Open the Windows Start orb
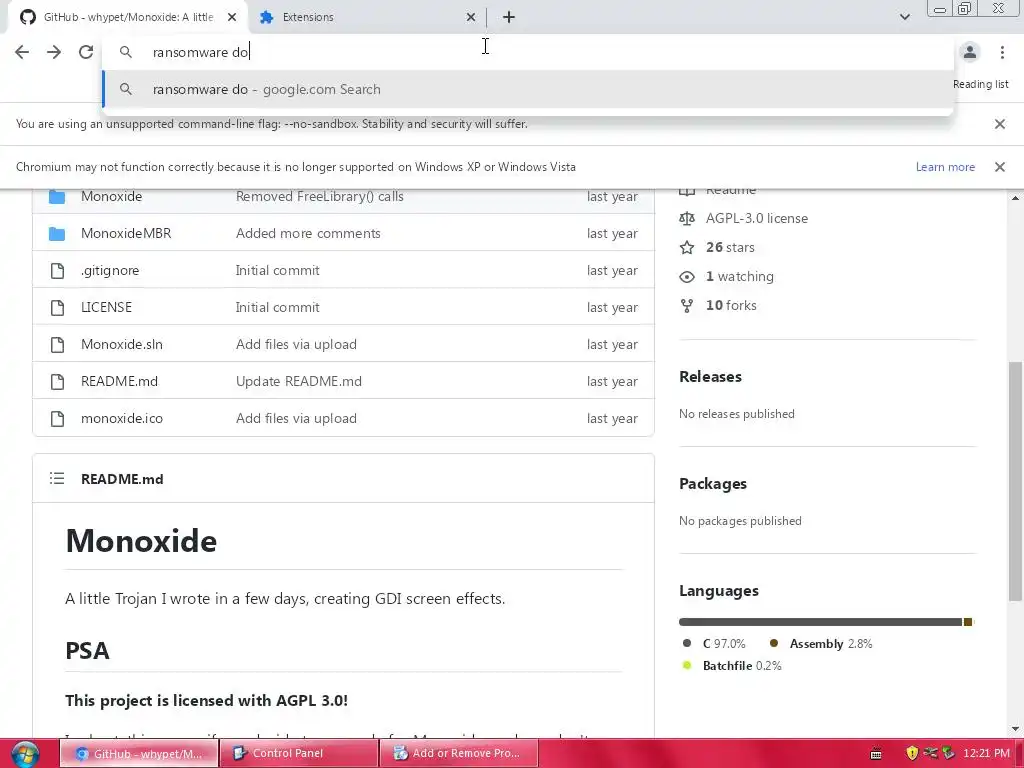This screenshot has width=1024, height=768. point(25,754)
